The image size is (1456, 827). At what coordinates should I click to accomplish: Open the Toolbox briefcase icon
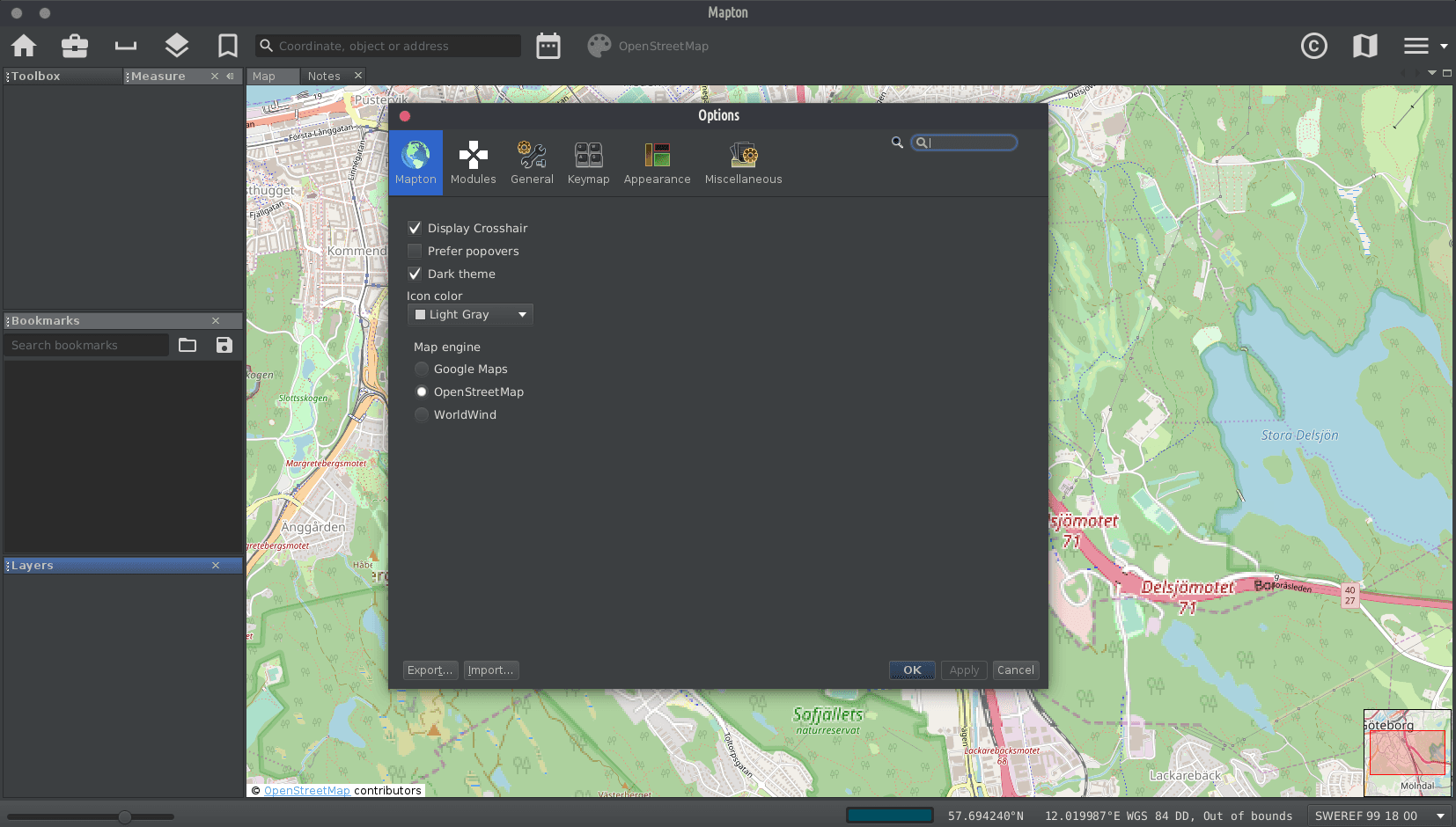pyautogui.click(x=75, y=46)
